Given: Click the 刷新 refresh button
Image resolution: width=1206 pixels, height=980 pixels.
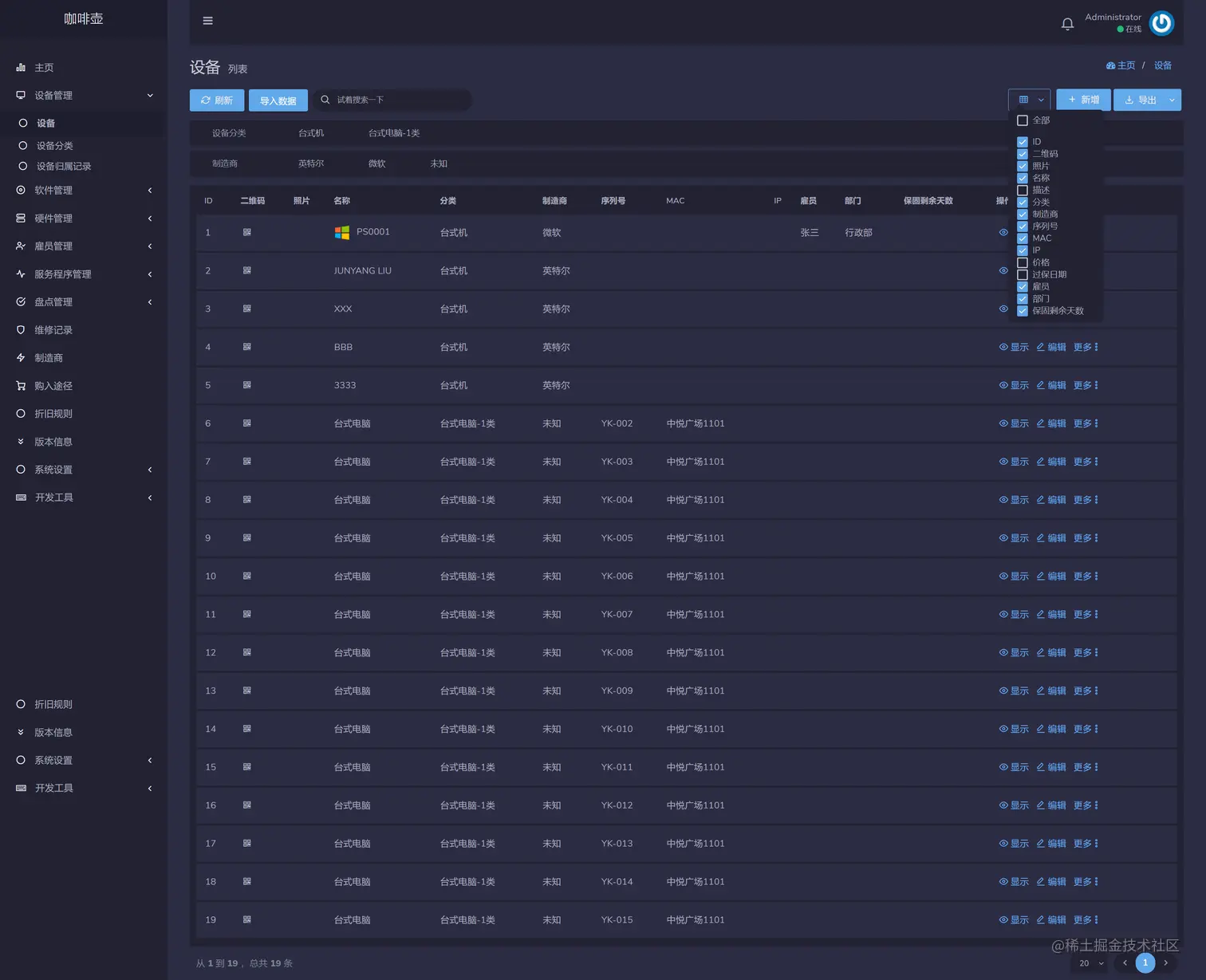Looking at the screenshot, I should tap(217, 100).
